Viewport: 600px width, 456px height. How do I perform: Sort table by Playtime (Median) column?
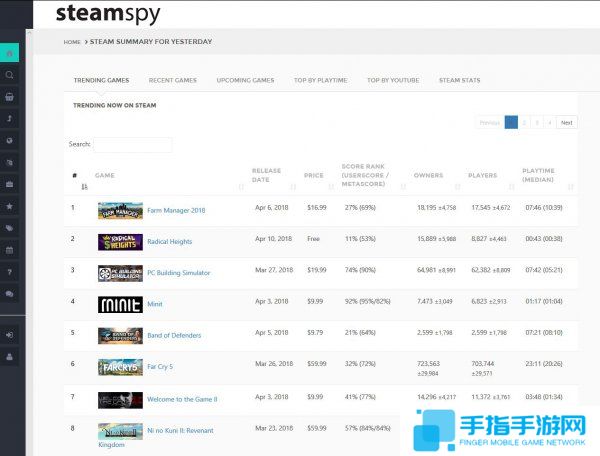tap(547, 176)
